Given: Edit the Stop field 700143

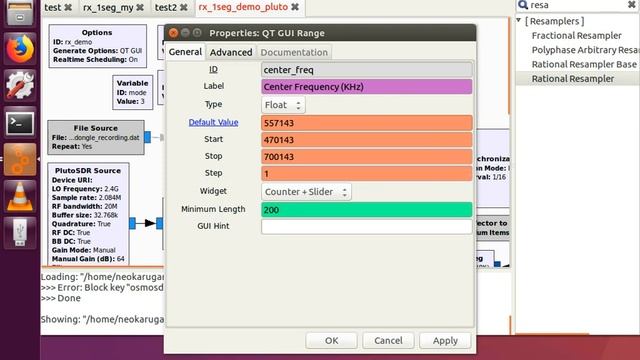Looking at the screenshot, I should [367, 157].
